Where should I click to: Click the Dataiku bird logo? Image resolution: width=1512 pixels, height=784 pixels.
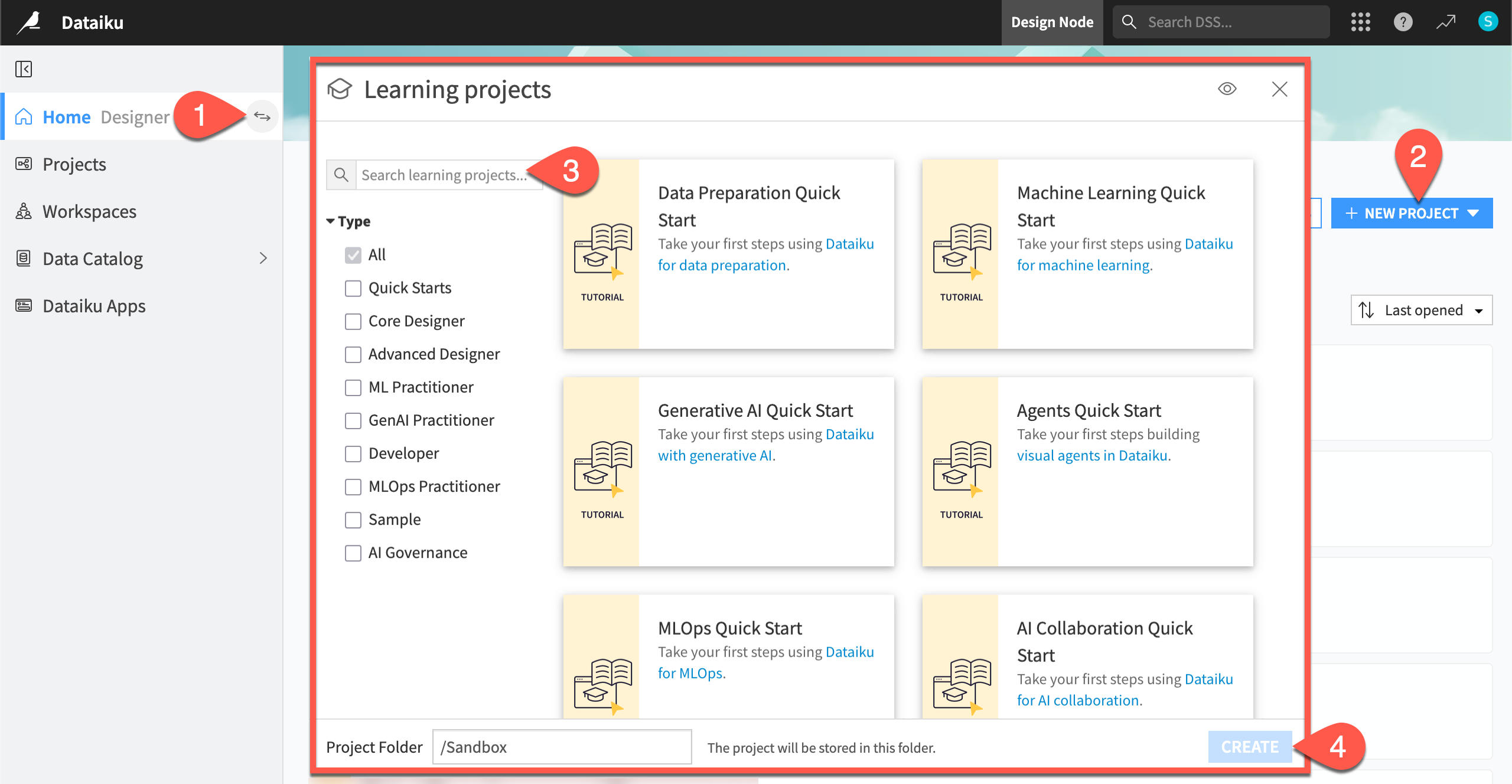[30, 22]
